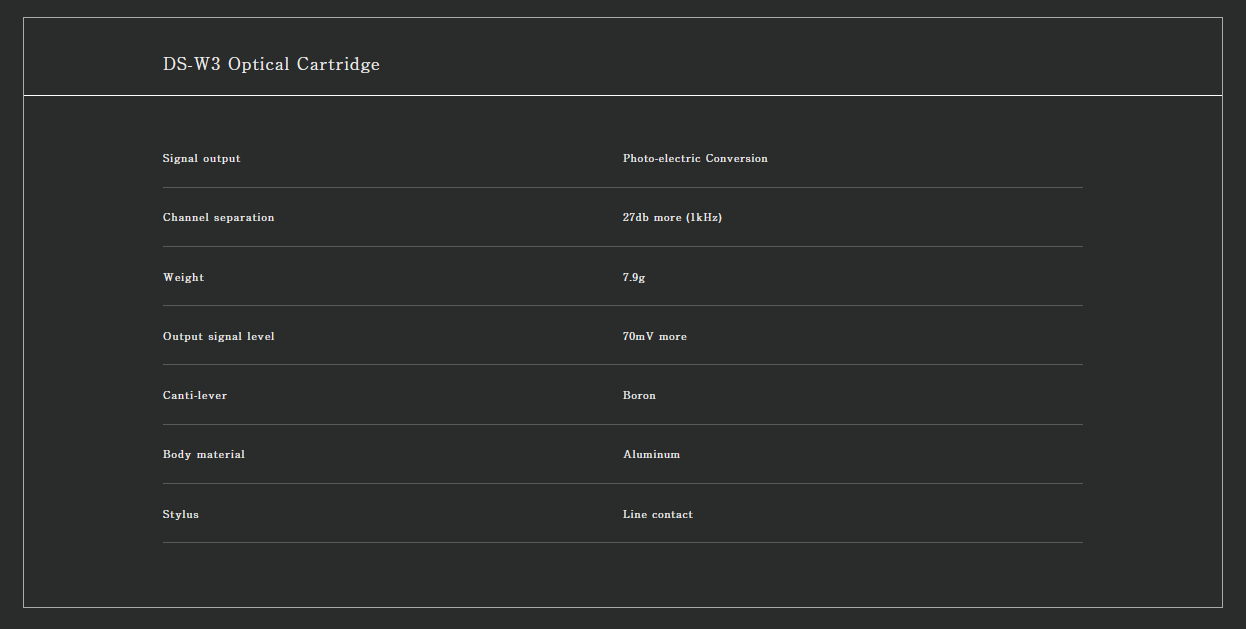
Task: Select the Signal output label
Action: pos(202,159)
